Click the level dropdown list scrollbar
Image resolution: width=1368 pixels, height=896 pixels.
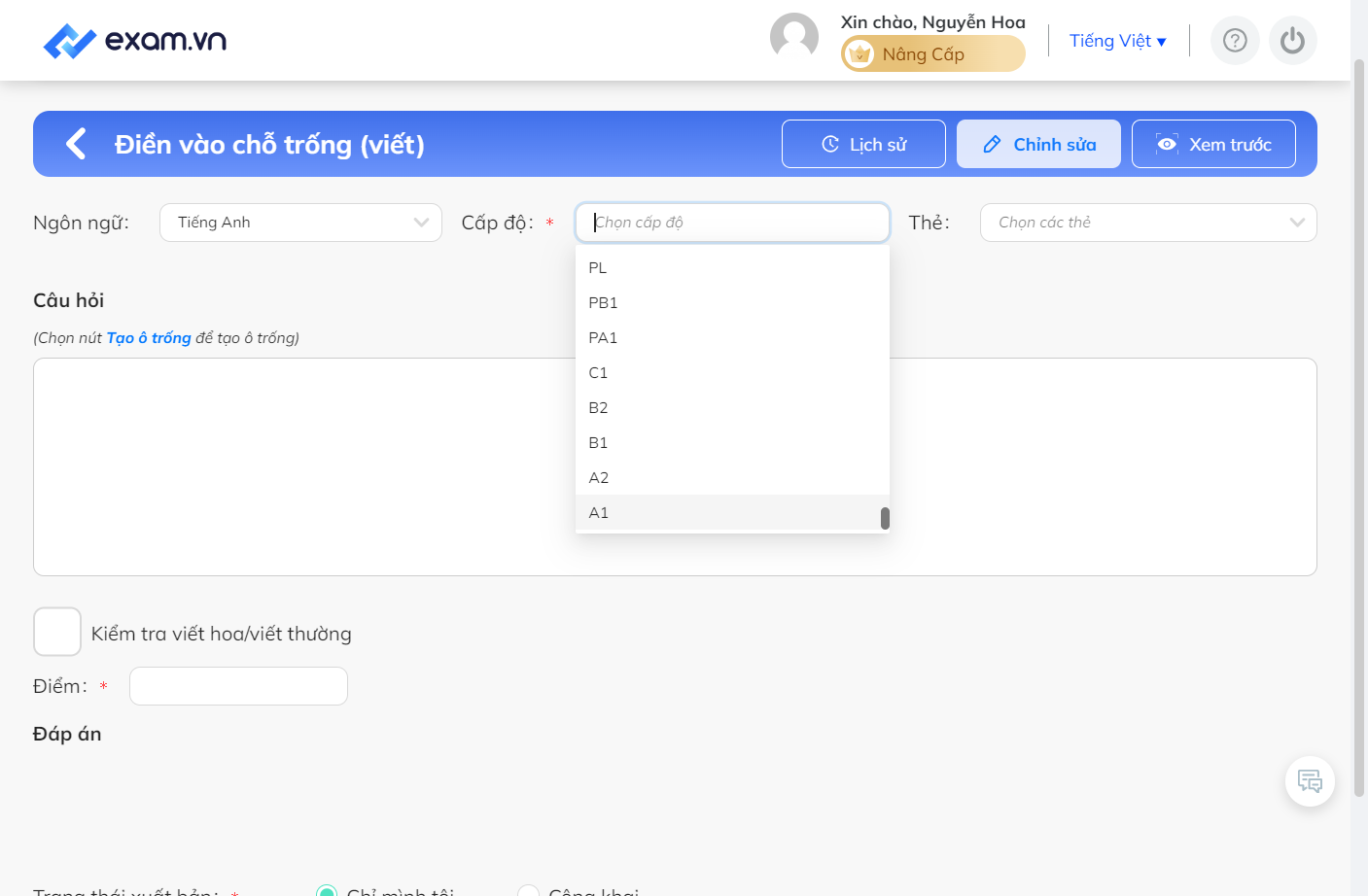pyautogui.click(x=885, y=518)
